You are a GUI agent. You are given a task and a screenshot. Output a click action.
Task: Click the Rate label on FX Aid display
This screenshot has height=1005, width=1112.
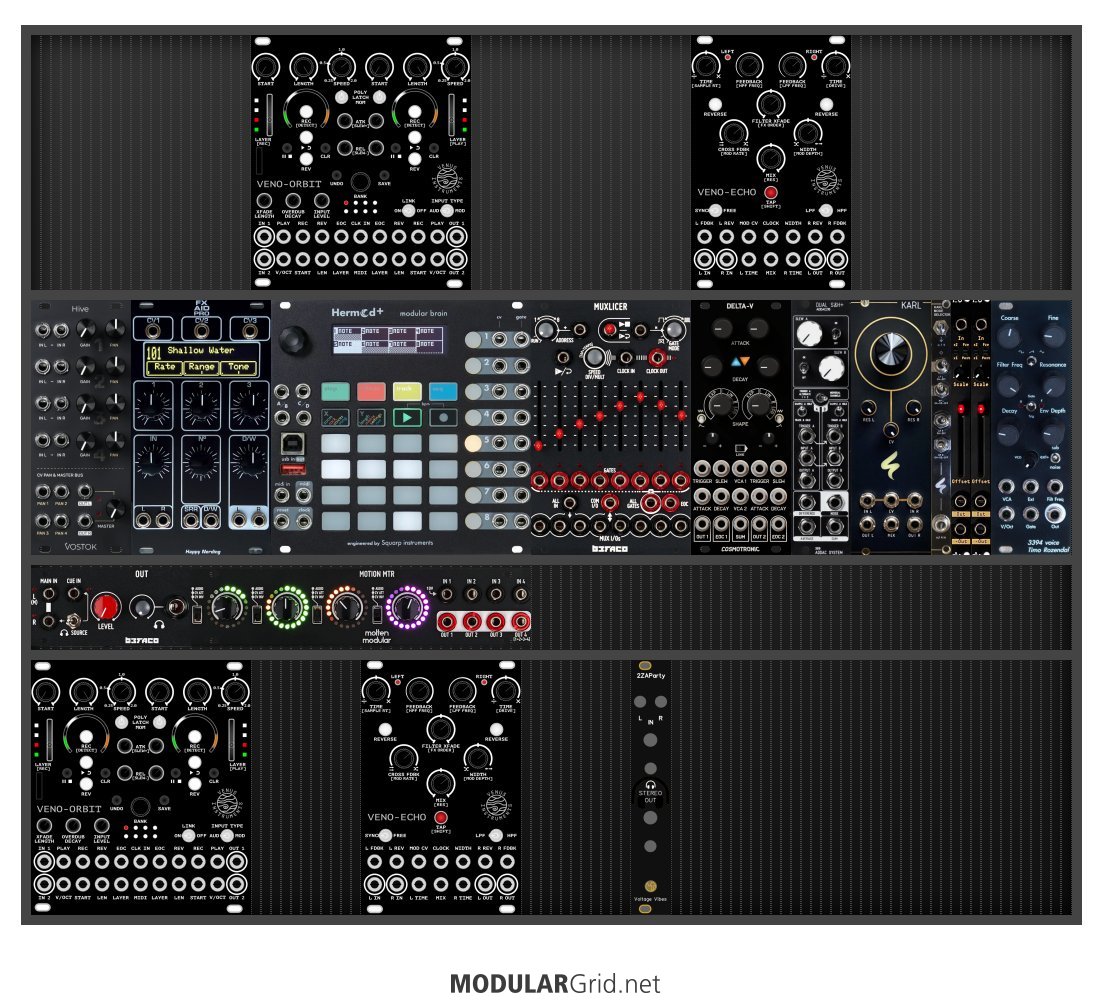click(165, 367)
